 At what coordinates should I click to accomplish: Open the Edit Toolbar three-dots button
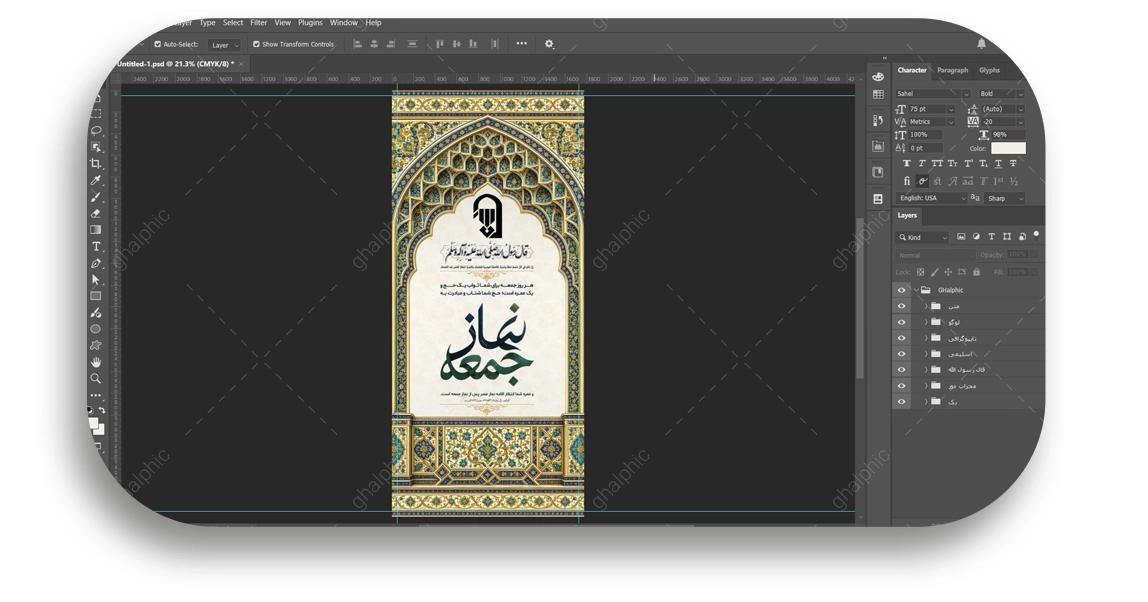[x=96, y=395]
